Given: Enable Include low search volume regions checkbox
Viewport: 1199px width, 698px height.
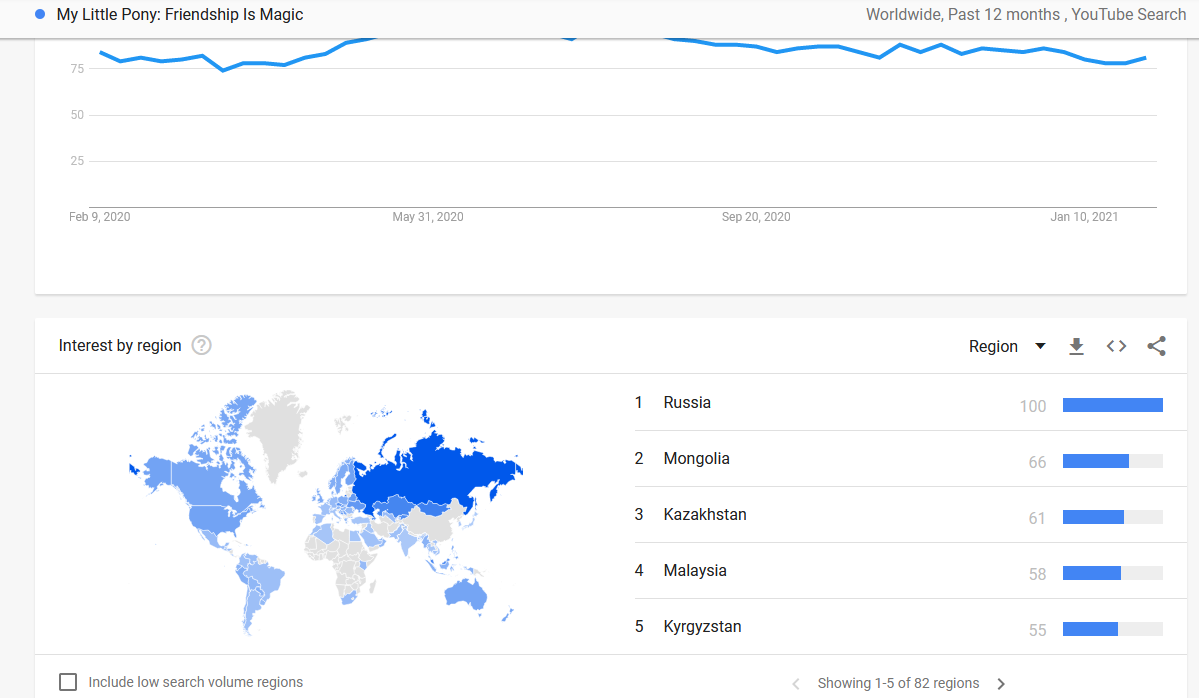Looking at the screenshot, I should pyautogui.click(x=68, y=682).
